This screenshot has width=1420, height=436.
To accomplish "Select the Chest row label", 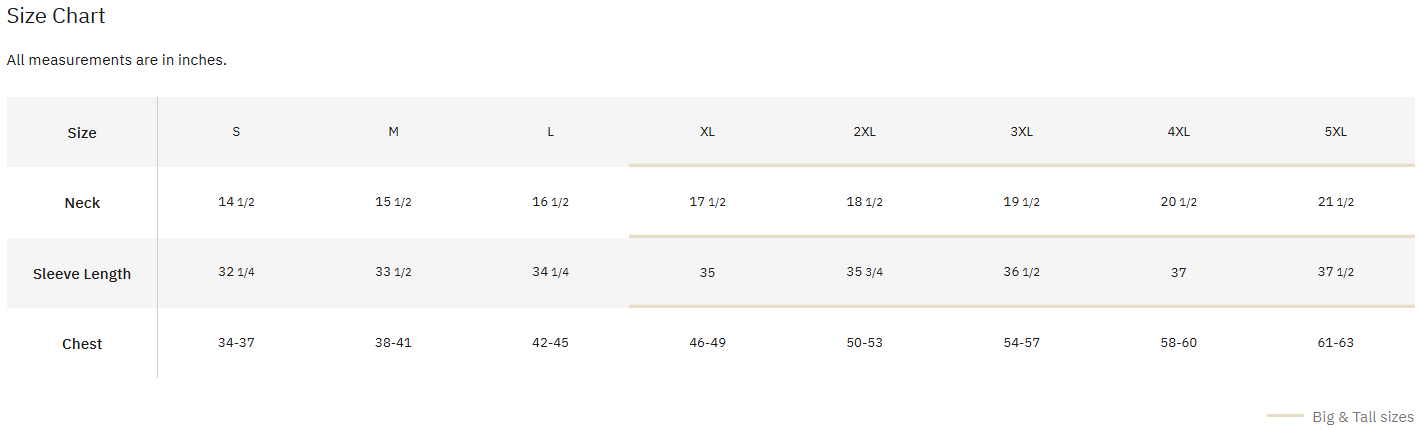I will point(82,344).
